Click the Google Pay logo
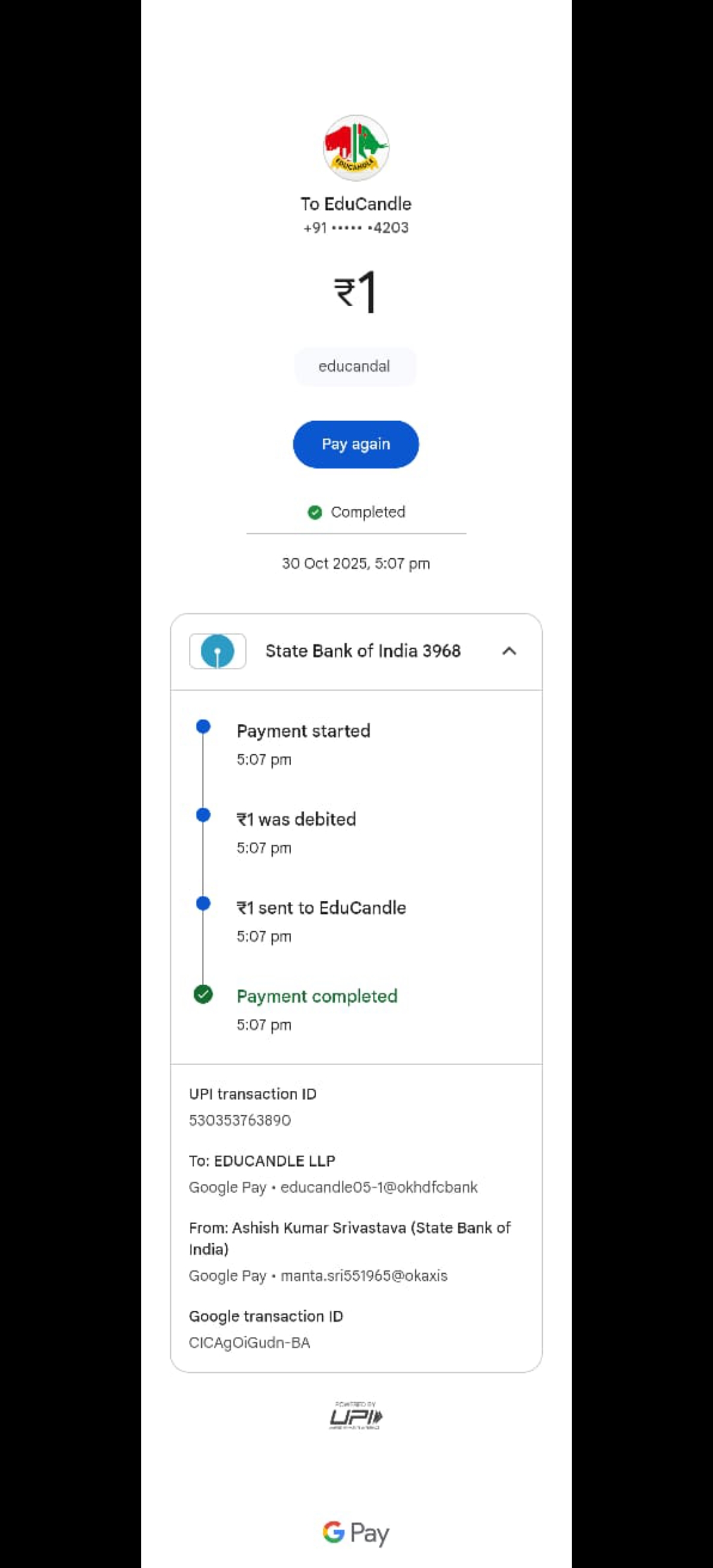Viewport: 713px width, 1568px height. (x=356, y=1532)
